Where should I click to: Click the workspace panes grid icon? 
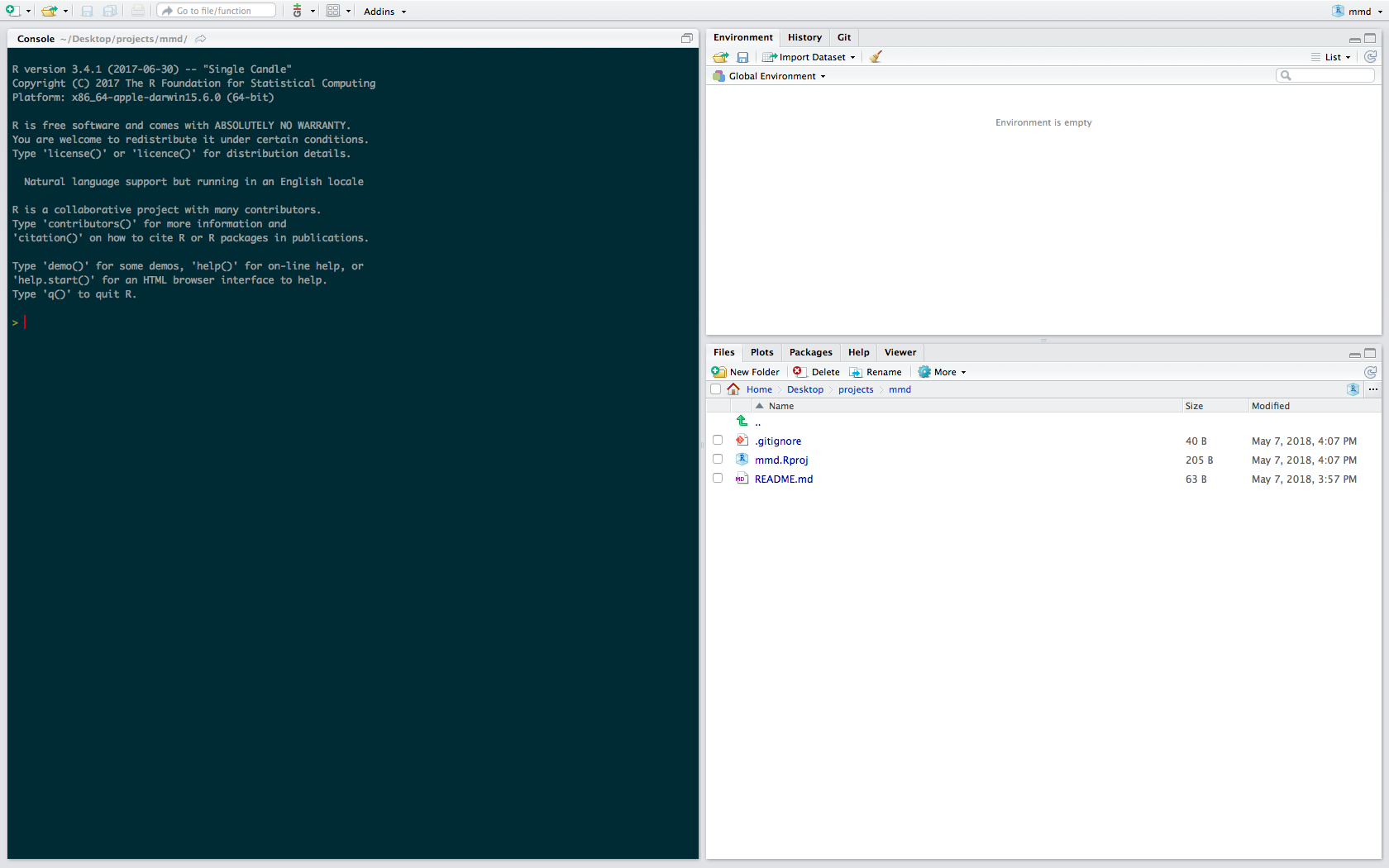[x=333, y=11]
